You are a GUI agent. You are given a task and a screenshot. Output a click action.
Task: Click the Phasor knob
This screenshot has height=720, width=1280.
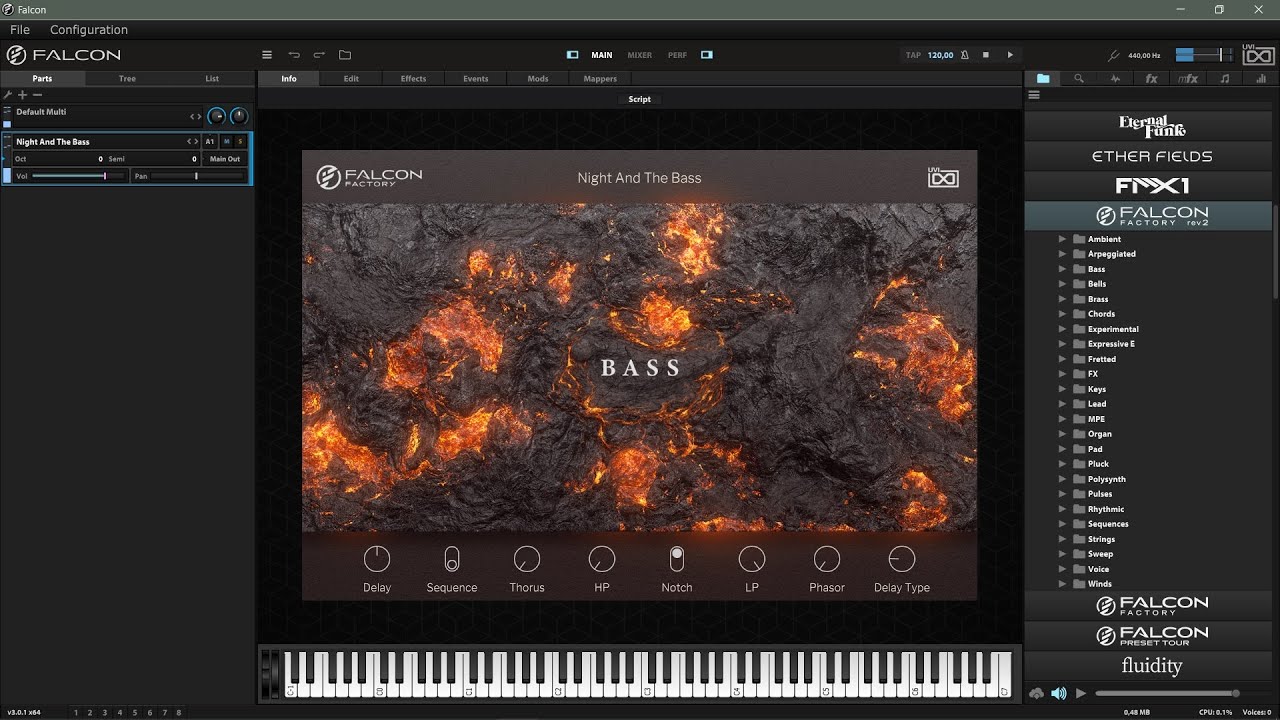[x=827, y=559]
